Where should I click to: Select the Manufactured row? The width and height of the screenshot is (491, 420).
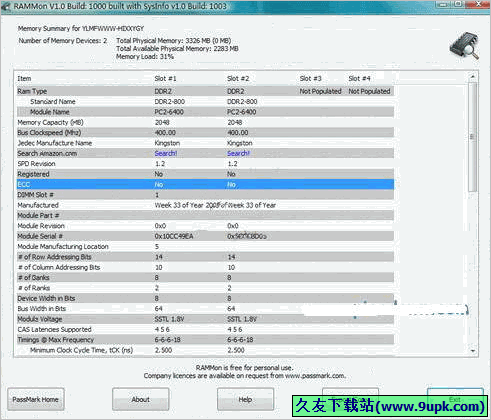[x=205, y=205]
